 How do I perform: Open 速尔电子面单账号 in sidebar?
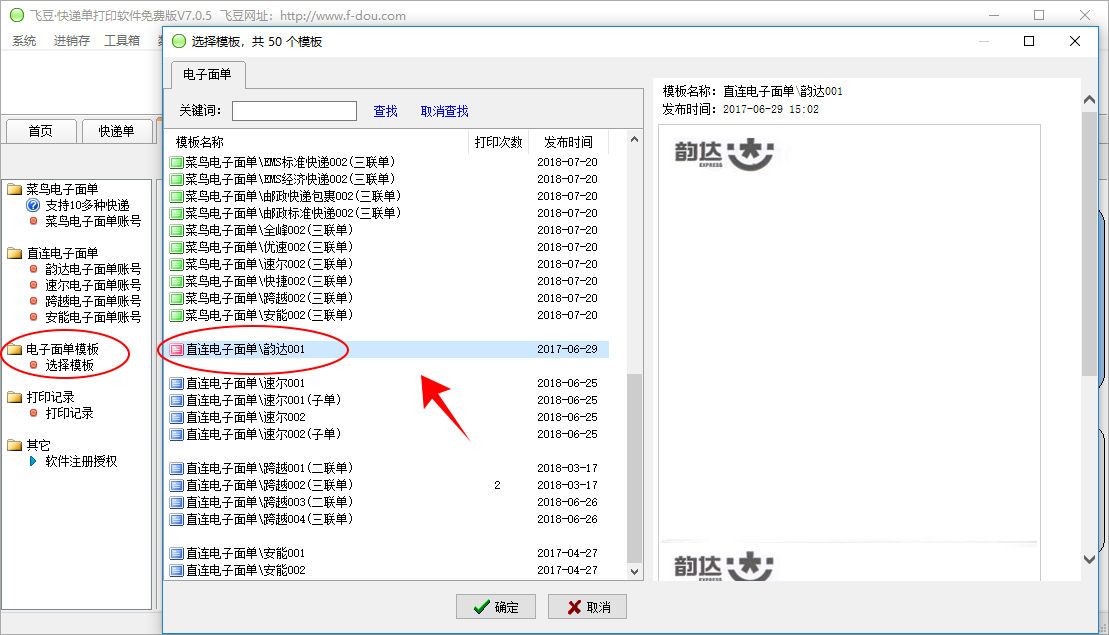(x=93, y=285)
